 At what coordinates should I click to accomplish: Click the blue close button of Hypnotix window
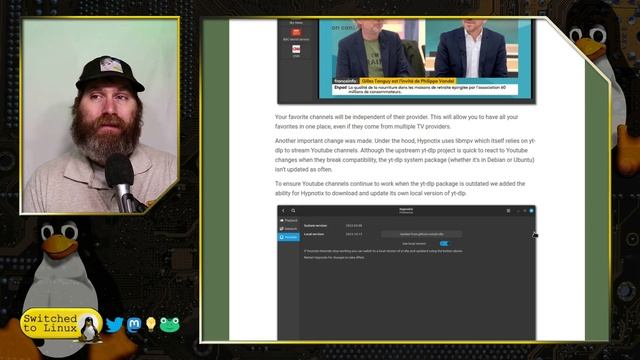[x=531, y=211]
